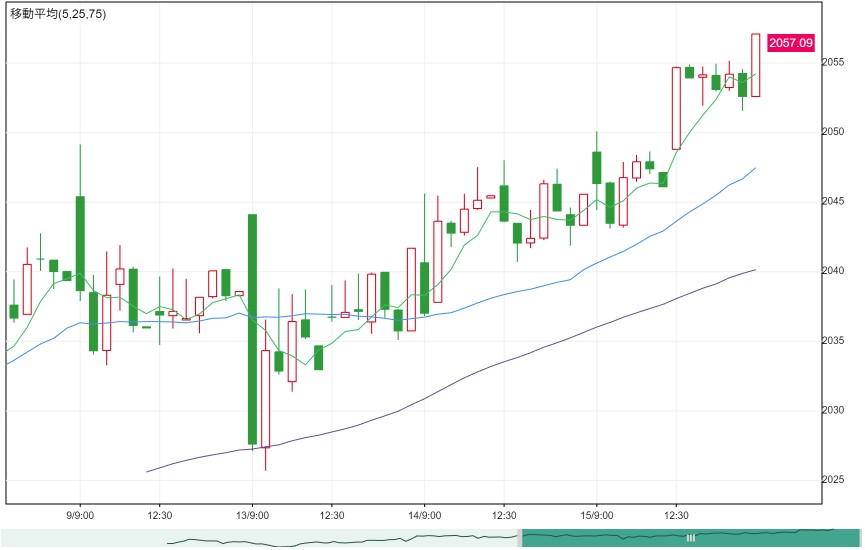Click the unselected light area of the navigator bar
This screenshot has height=550, width=865.
pos(259,537)
